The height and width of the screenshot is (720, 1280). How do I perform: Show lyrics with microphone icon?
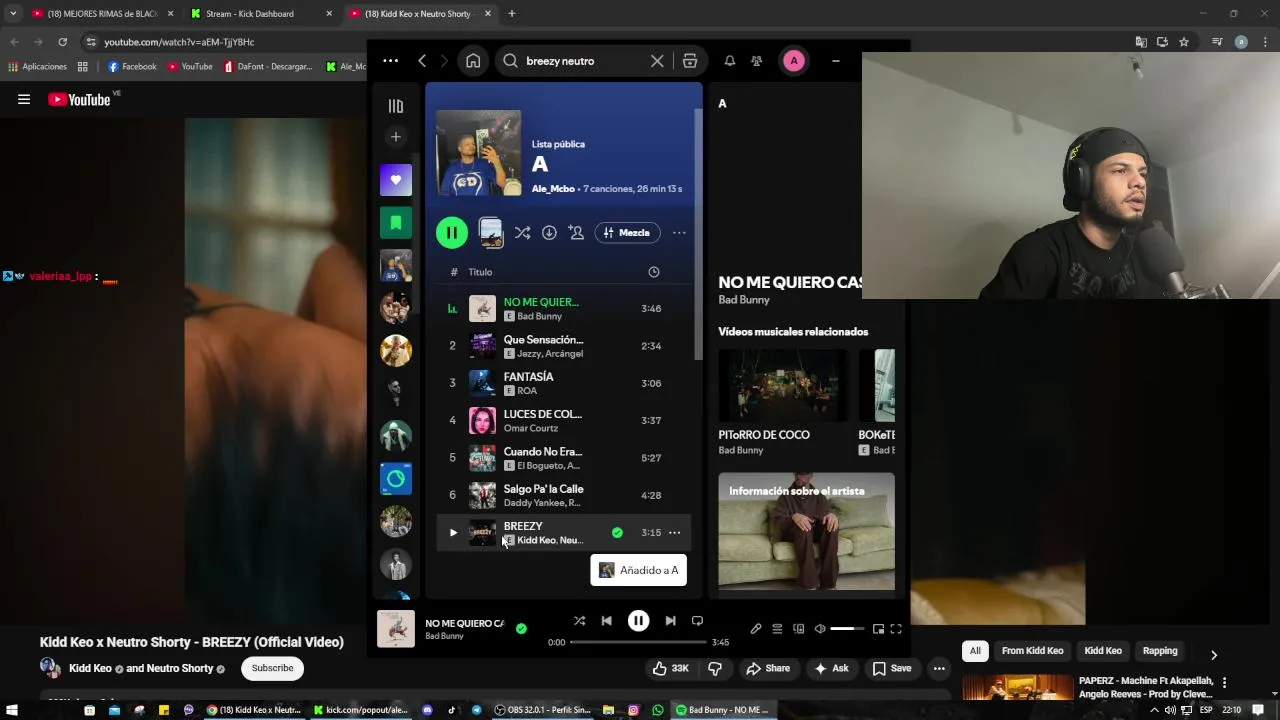(756, 629)
